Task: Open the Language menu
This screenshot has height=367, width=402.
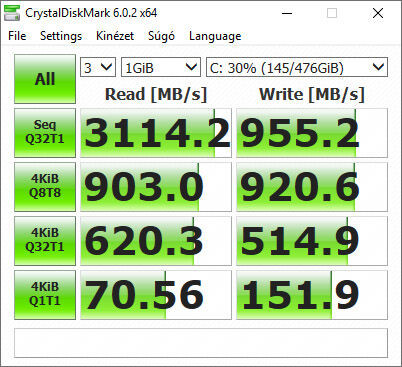Action: tap(215, 36)
